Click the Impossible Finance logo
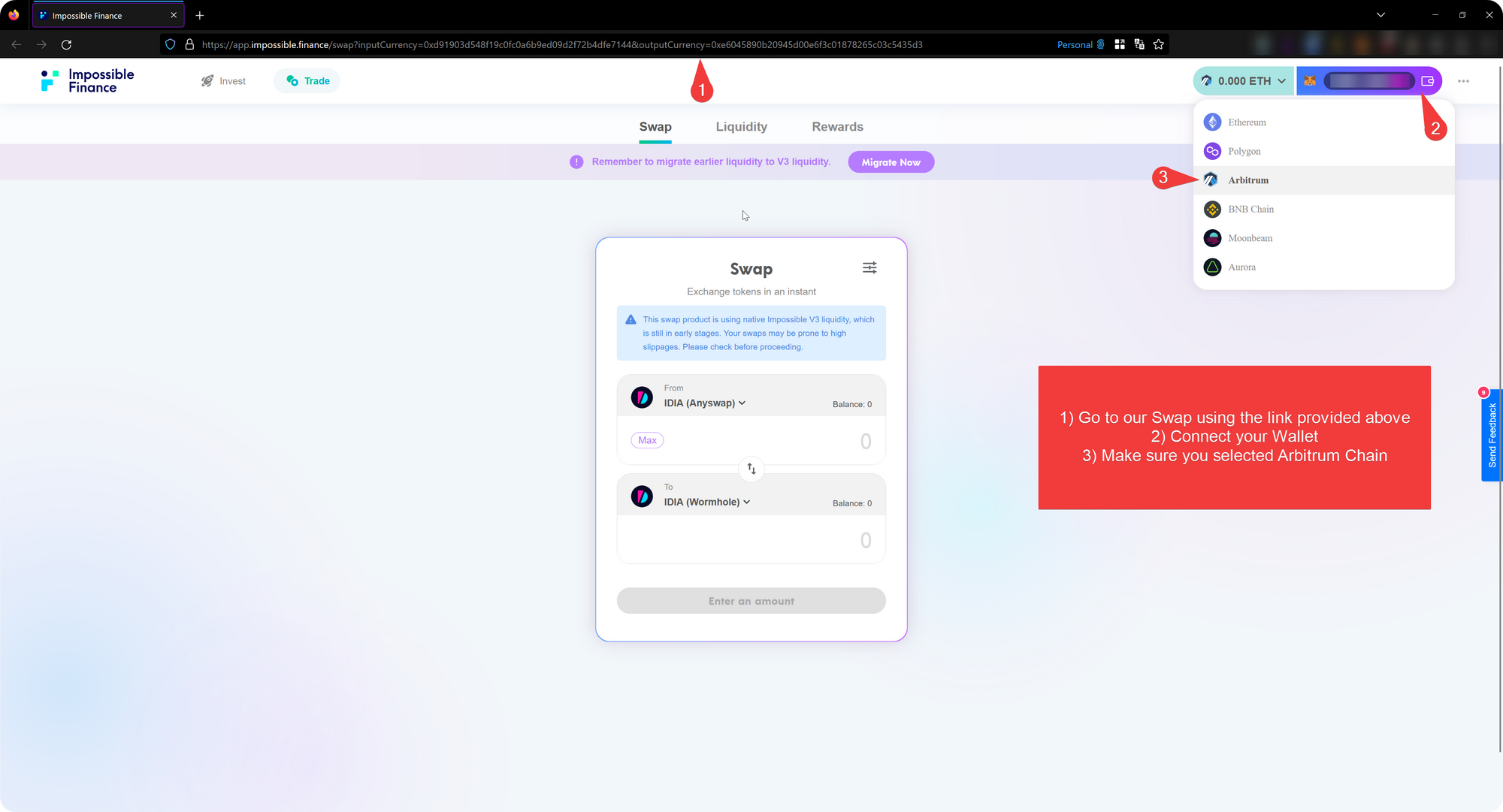 87,81
